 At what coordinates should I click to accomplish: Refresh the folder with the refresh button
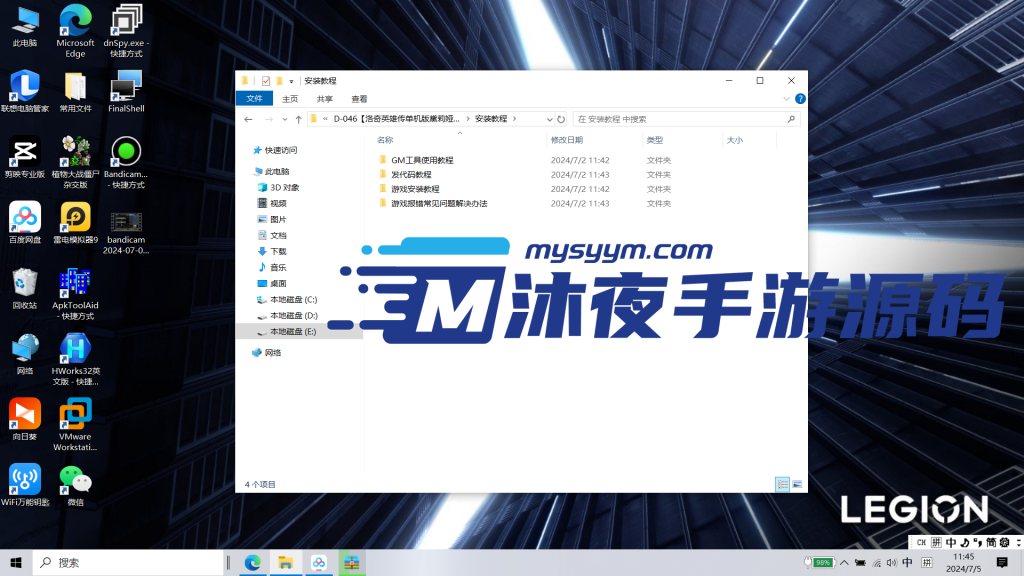coord(560,118)
